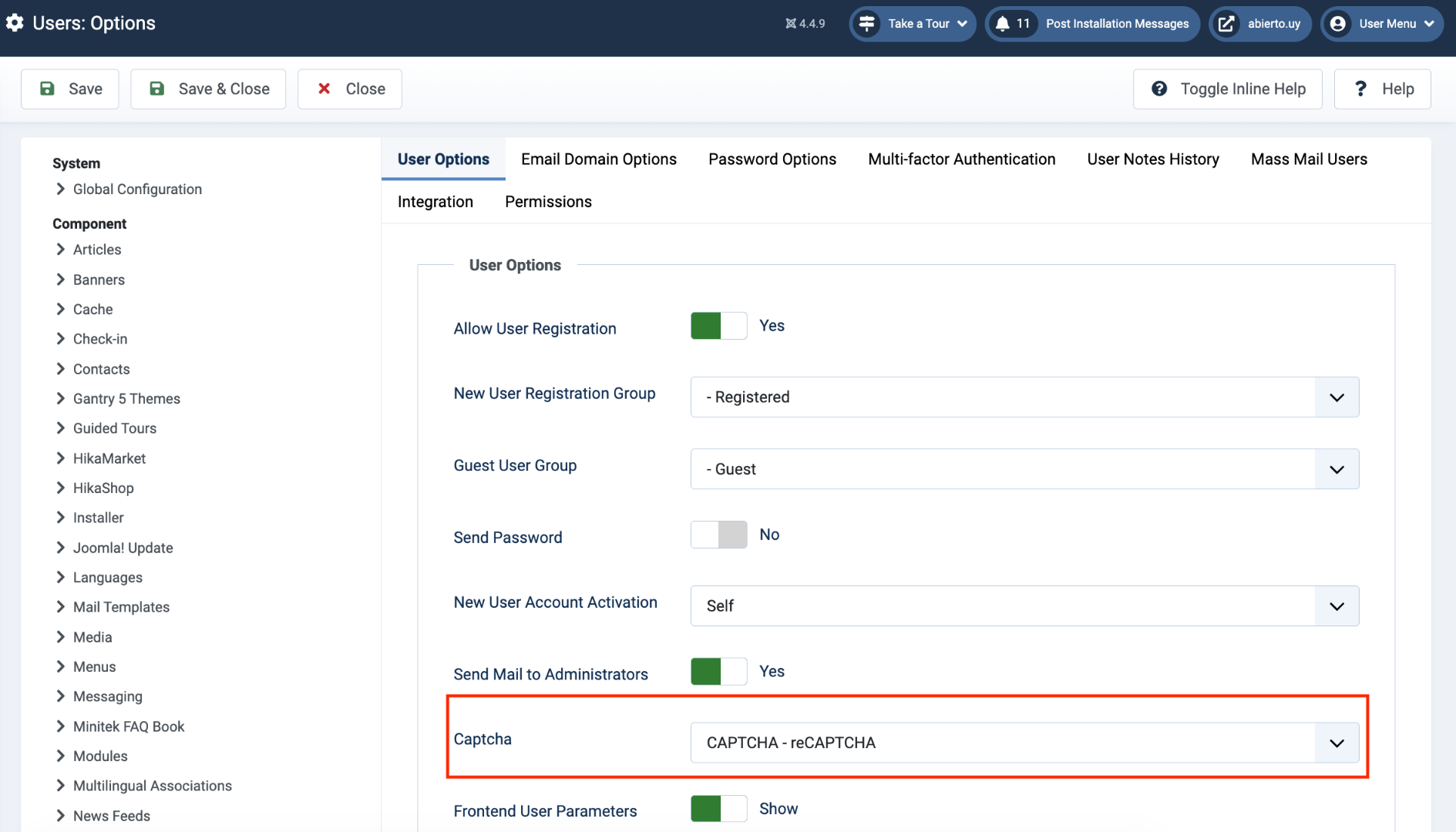1456x832 pixels.
Task: Click the User Menu avatar icon
Action: (x=1338, y=24)
